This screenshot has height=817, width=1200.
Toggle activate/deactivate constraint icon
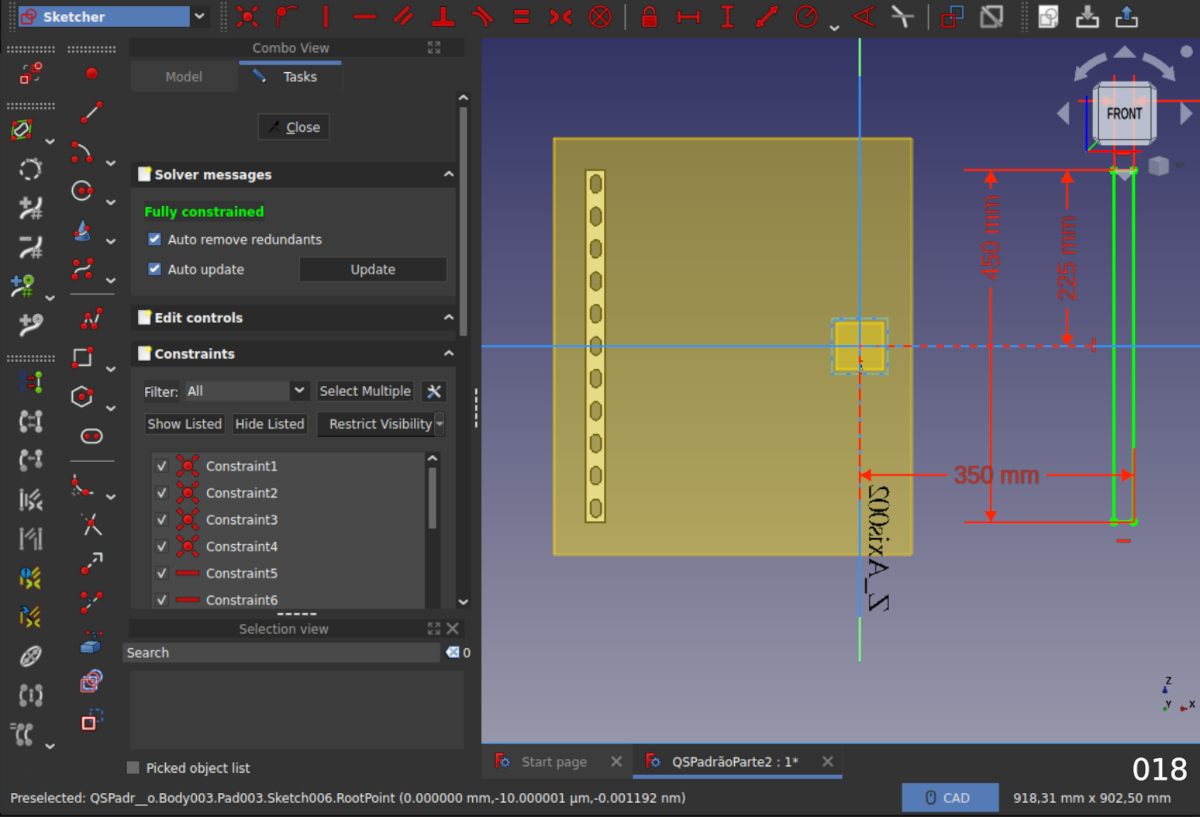click(992, 17)
